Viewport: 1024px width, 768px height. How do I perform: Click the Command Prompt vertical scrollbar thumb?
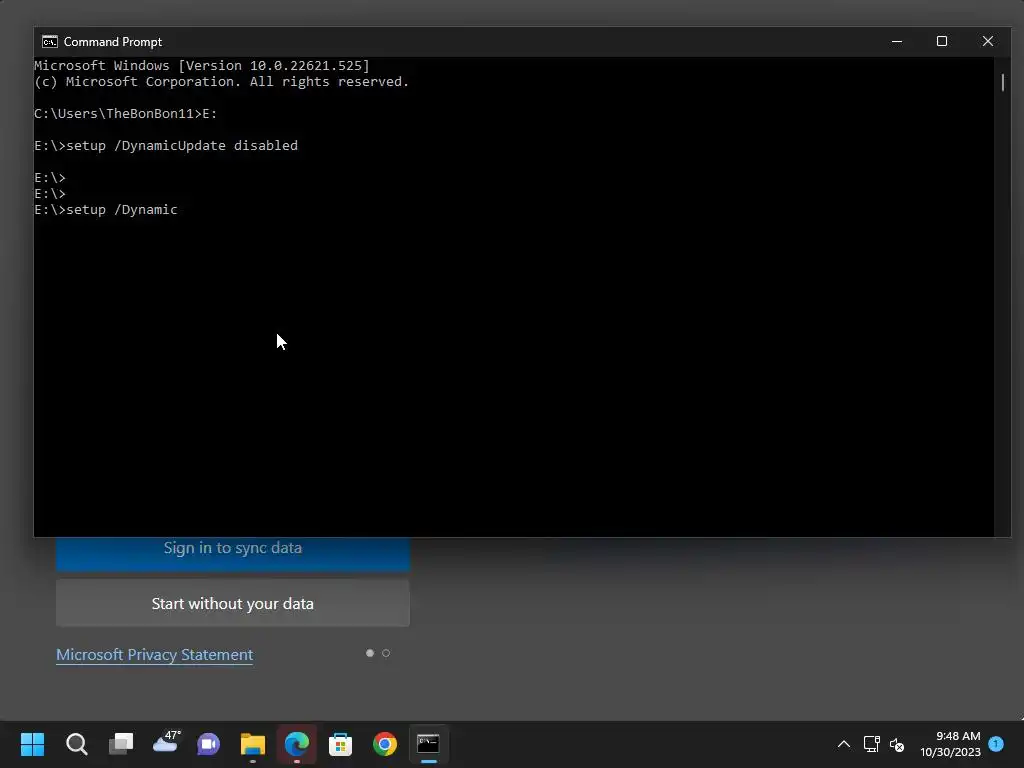1002,82
